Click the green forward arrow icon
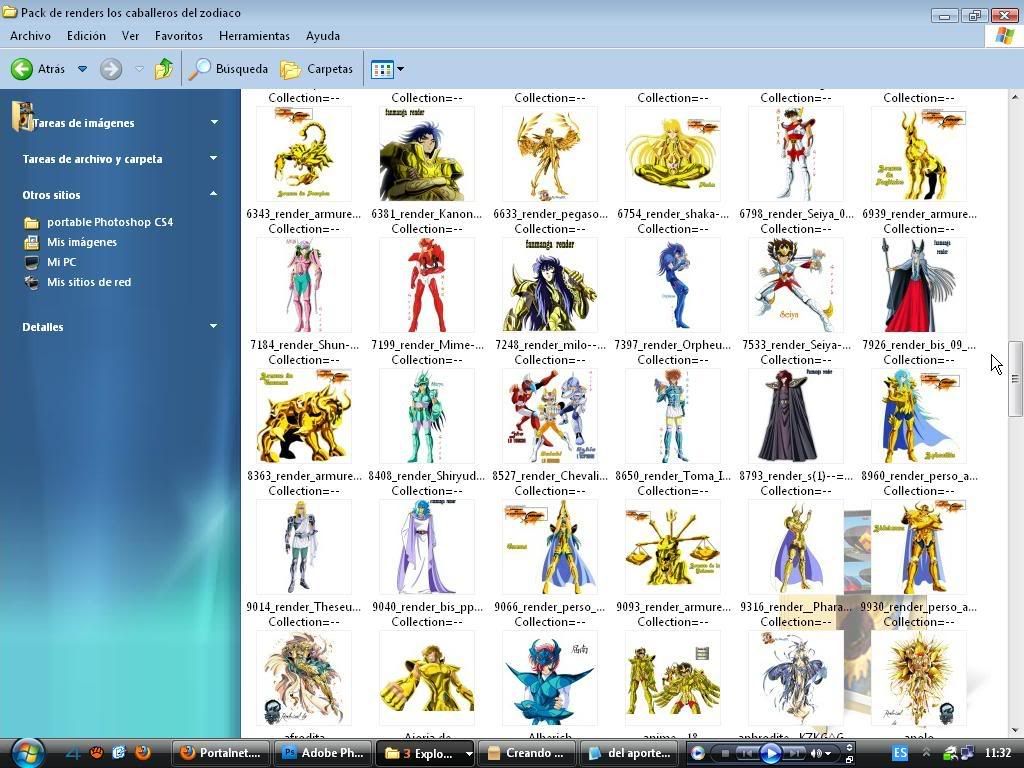 click(x=111, y=69)
